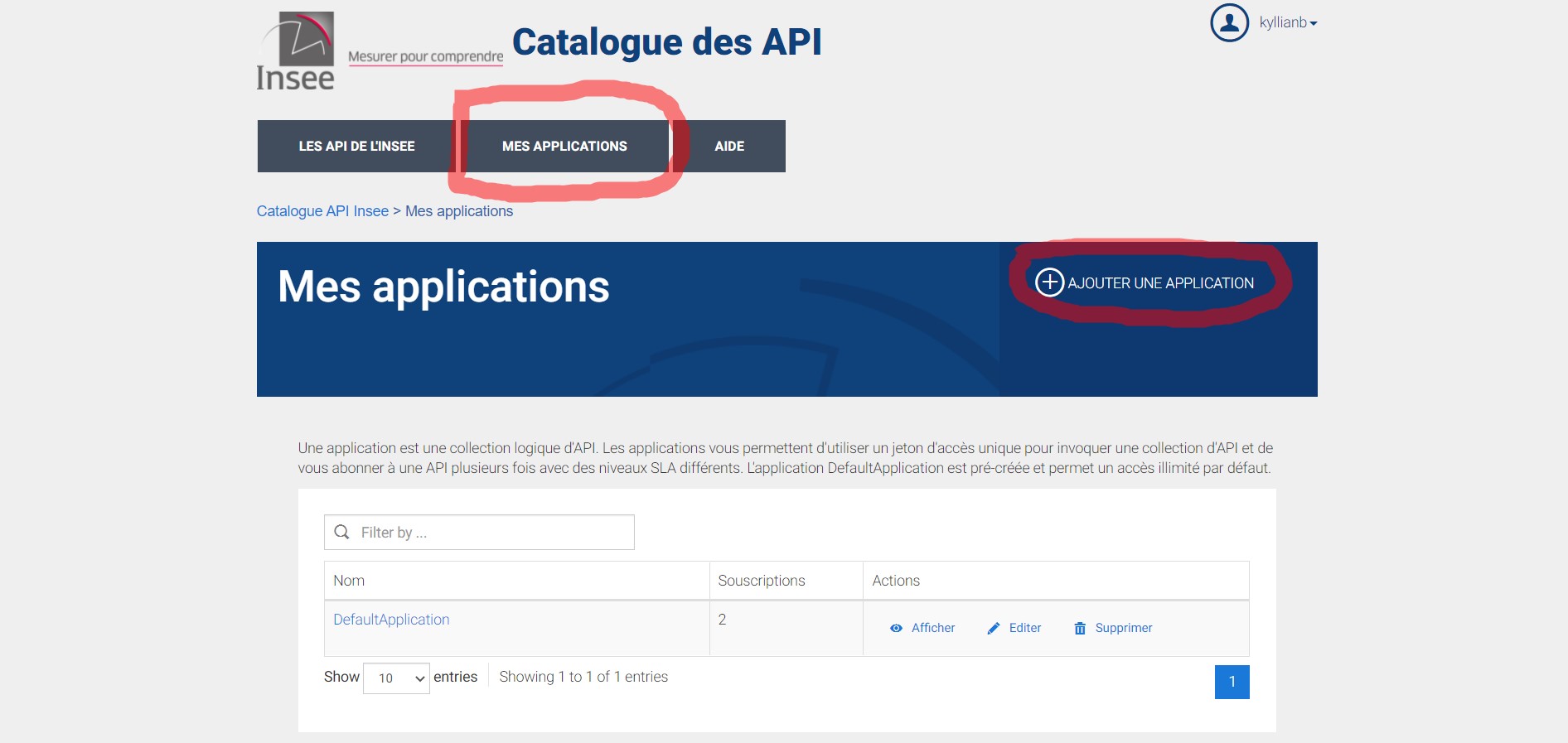Sort by the Souscriptions column header
Screen dimensions: 1568x743
786,581
